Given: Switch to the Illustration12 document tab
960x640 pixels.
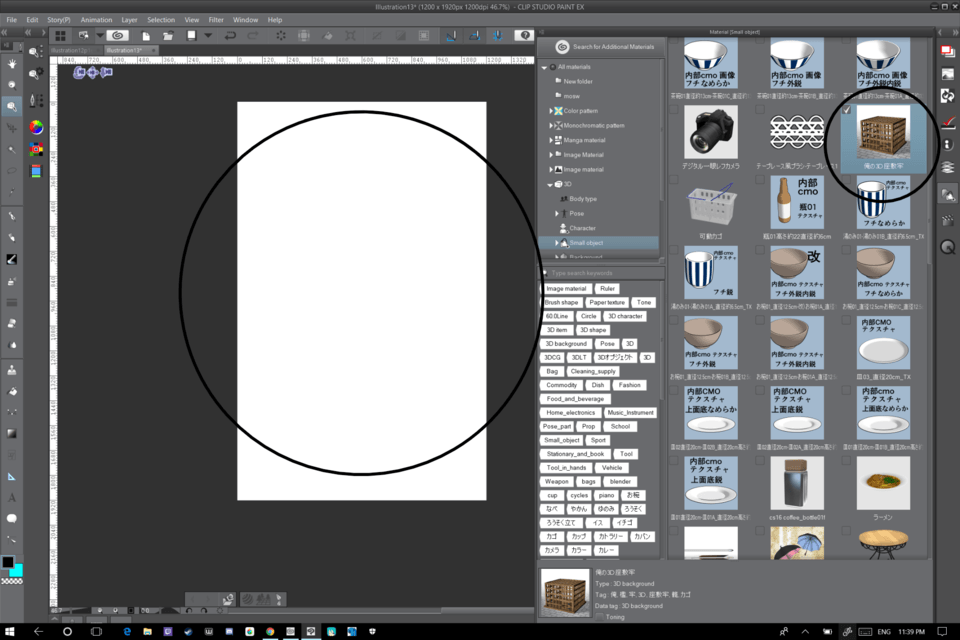Looking at the screenshot, I should tap(72, 49).
